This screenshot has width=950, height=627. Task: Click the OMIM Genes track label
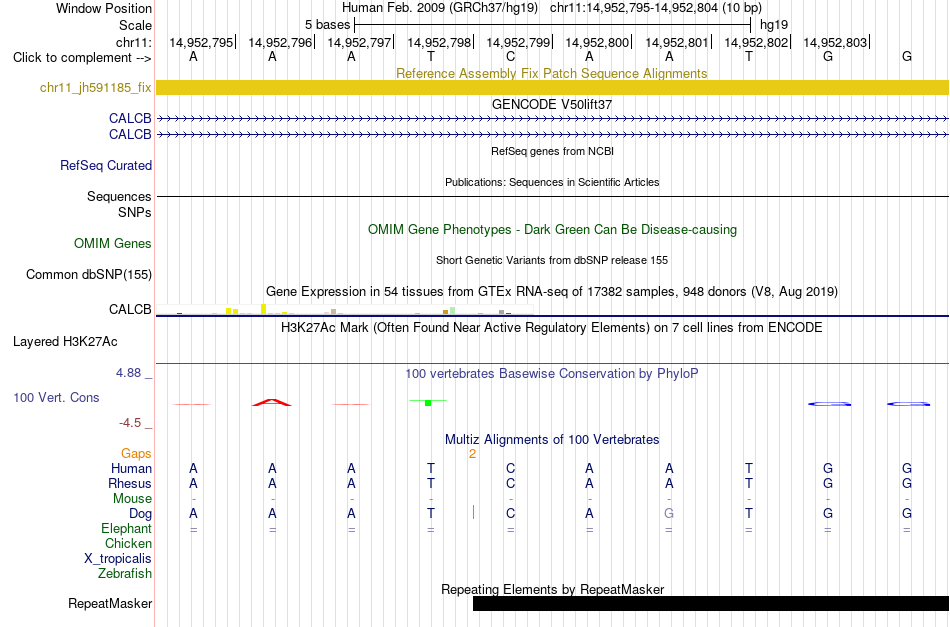pos(113,244)
